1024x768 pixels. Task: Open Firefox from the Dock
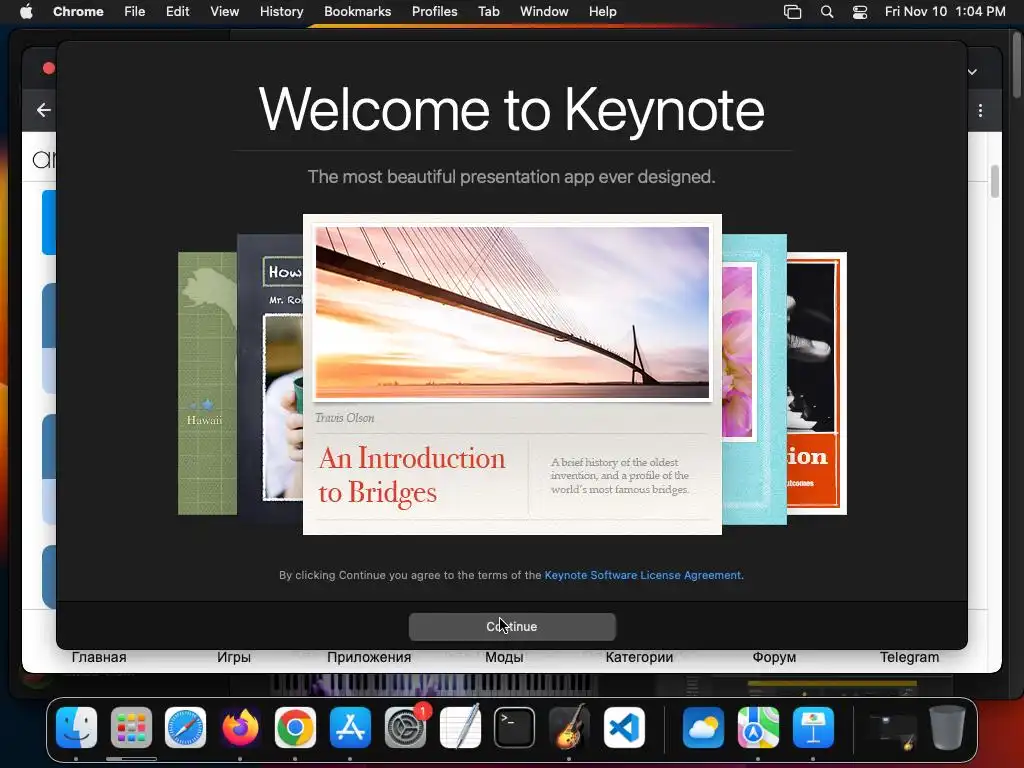coord(240,728)
